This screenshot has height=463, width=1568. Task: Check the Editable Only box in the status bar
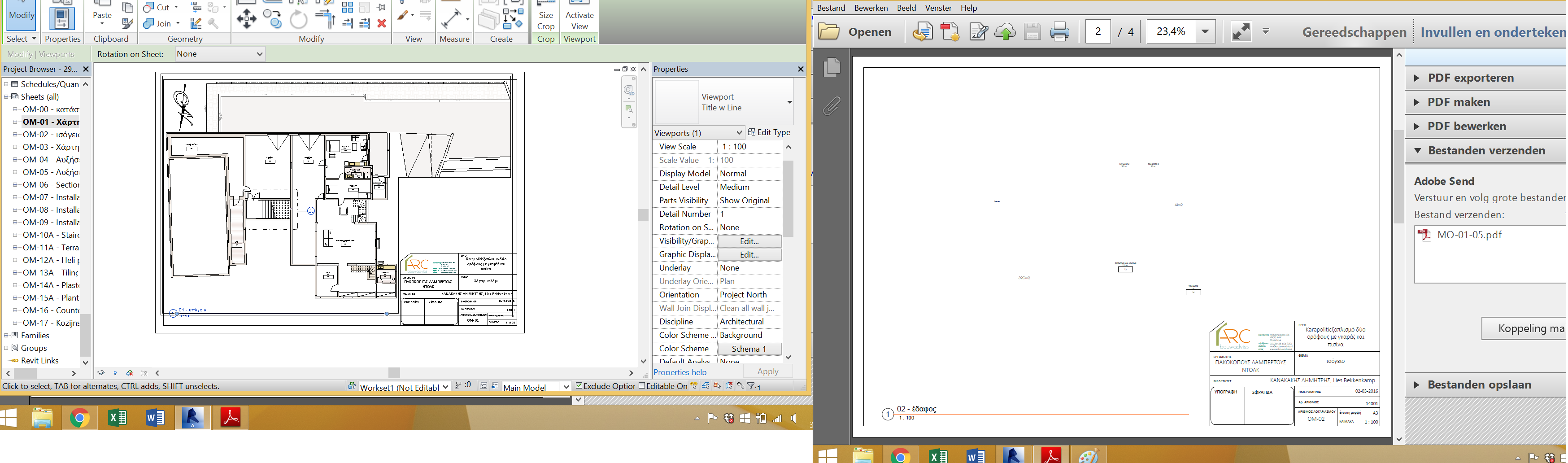[x=641, y=386]
